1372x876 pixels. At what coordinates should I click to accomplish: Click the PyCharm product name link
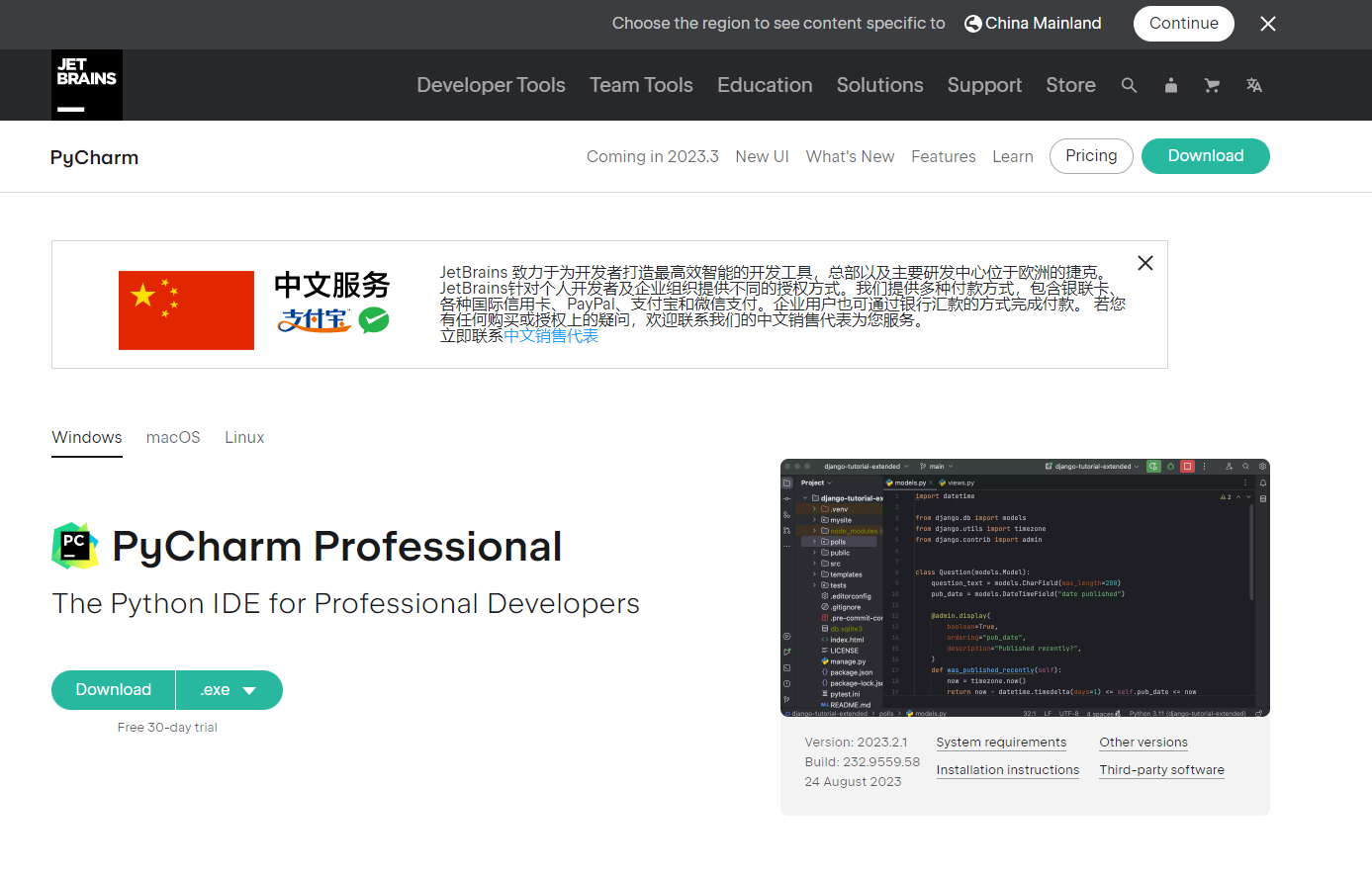94,157
